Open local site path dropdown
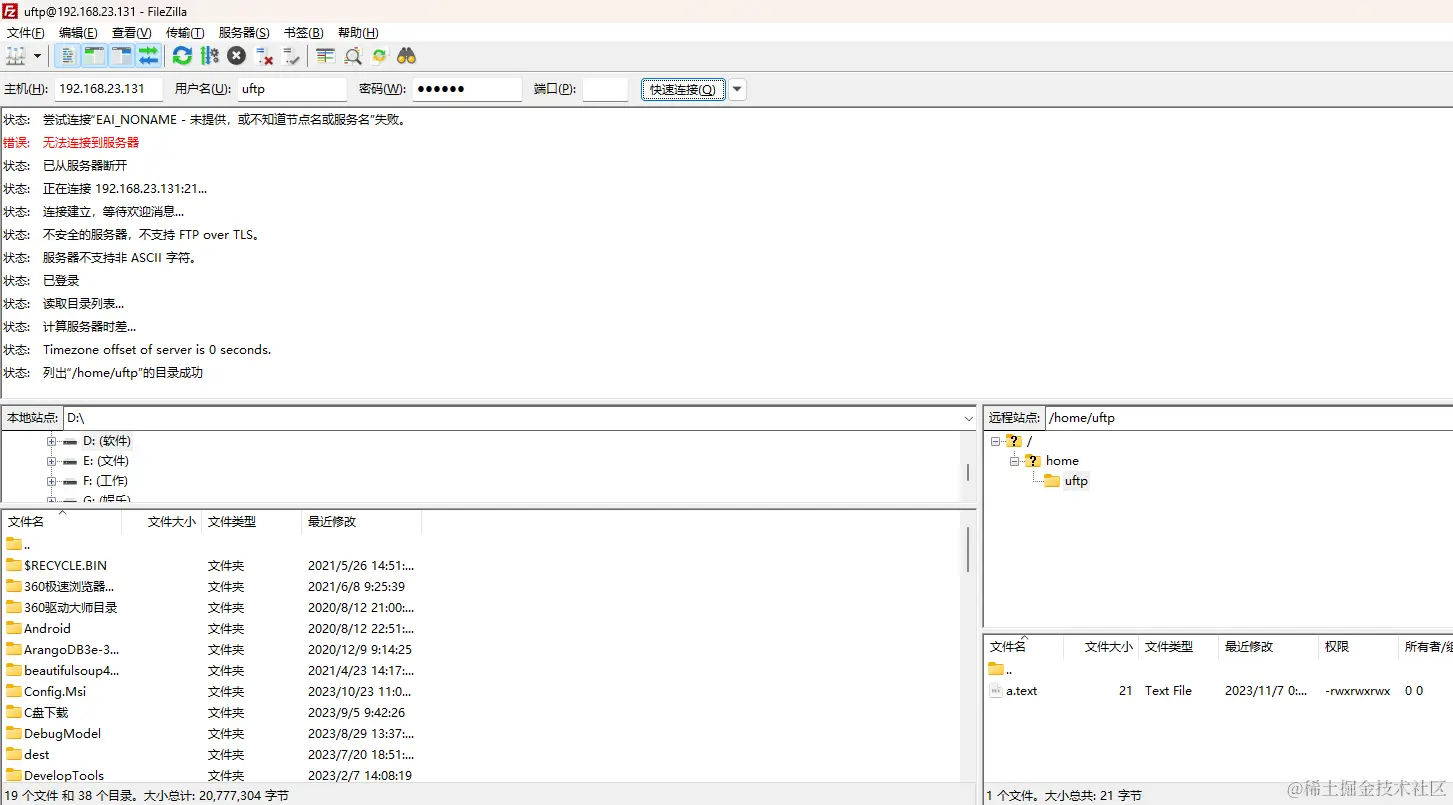1453x805 pixels. coord(968,418)
